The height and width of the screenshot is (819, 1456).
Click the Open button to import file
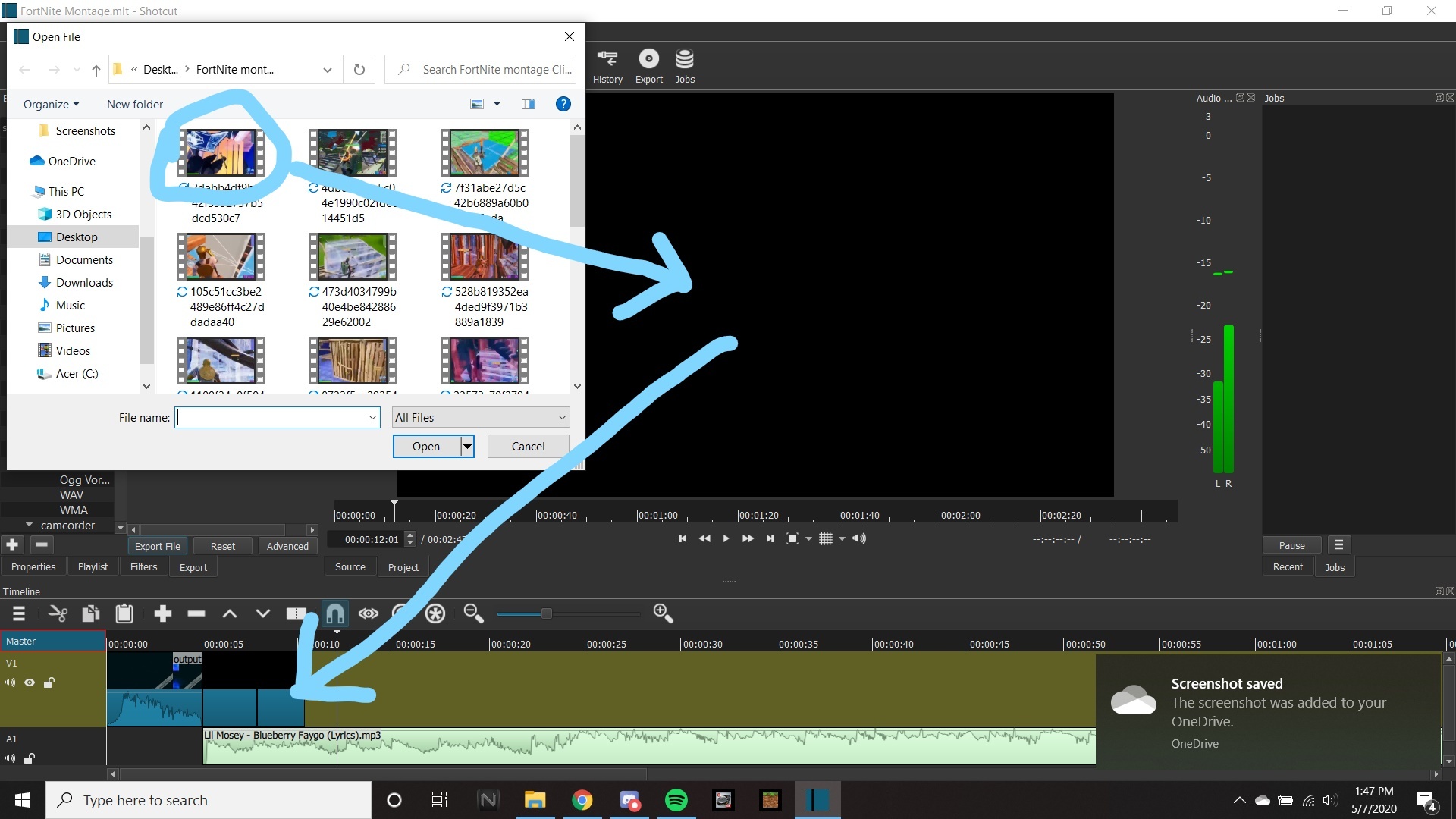pos(425,446)
